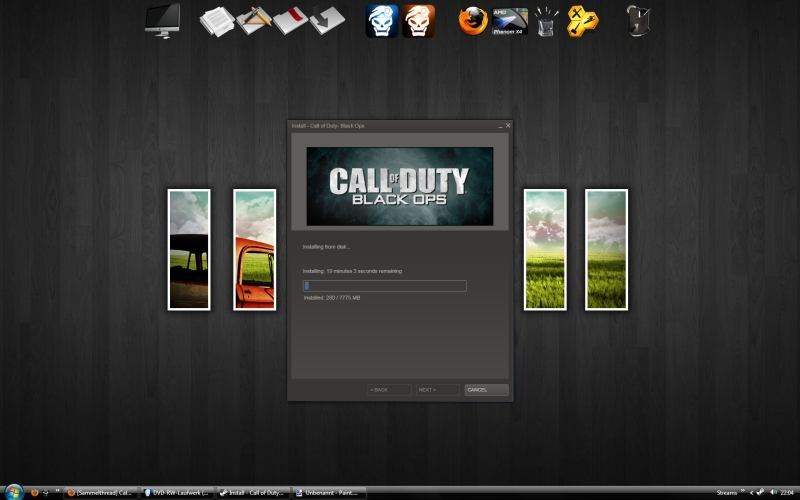800x500 pixels.
Task: Open the documents stack dock icon
Action: [x=217, y=21]
